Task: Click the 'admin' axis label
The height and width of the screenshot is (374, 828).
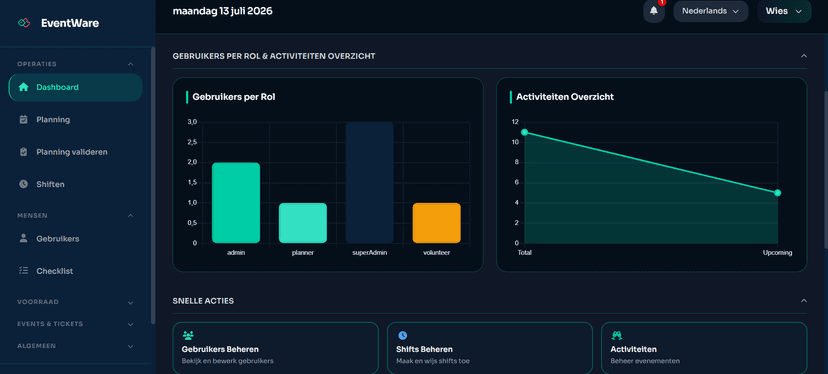Action: pos(236,253)
